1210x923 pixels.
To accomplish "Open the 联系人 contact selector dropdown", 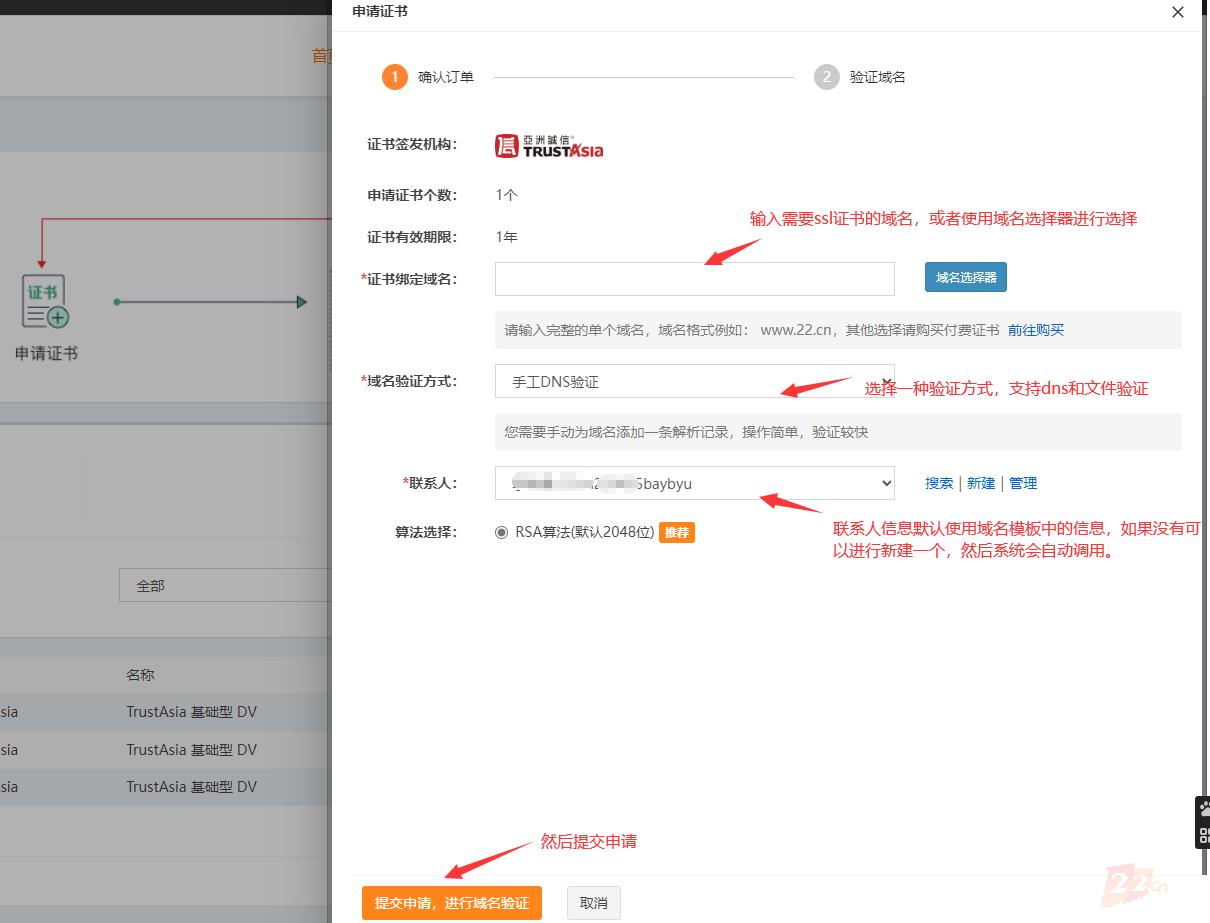I will 694,483.
